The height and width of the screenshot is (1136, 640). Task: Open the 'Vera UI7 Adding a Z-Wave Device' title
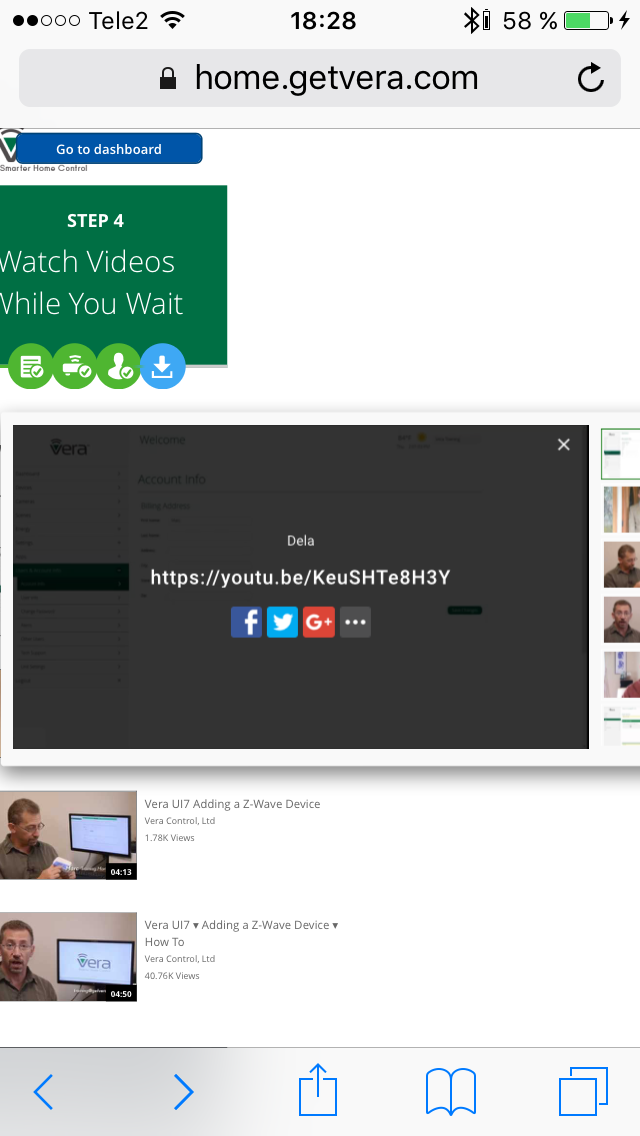[x=232, y=803]
